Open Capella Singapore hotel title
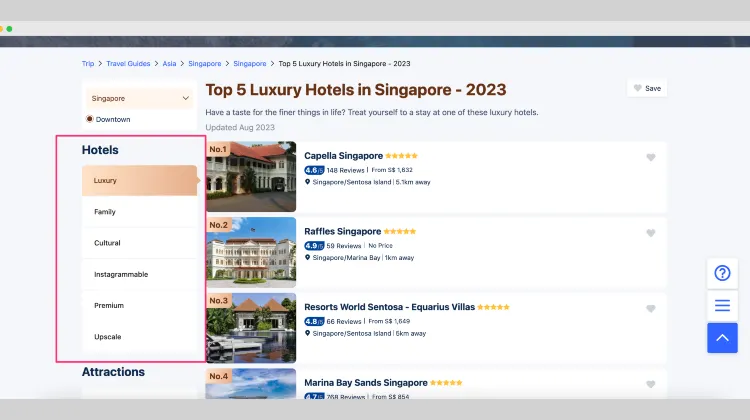This screenshot has height=420, width=750. click(x=343, y=156)
